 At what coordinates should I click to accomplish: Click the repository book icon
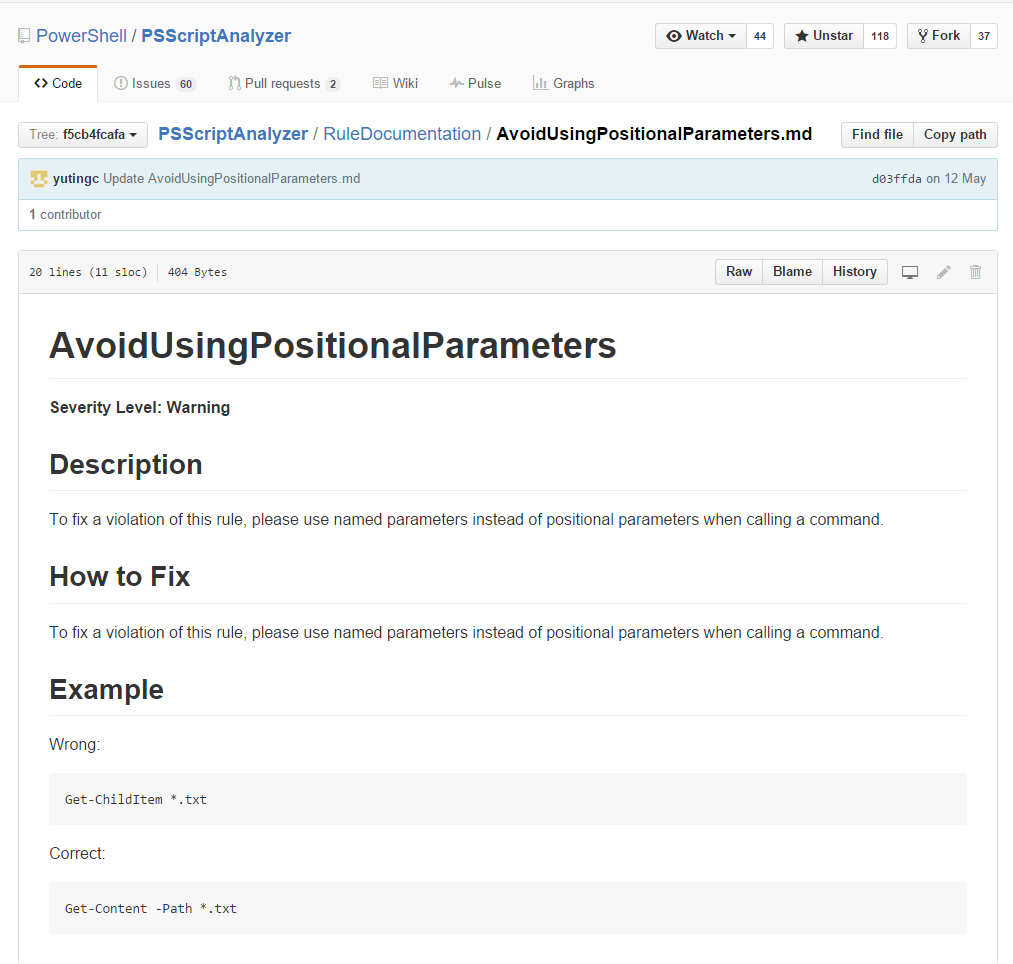24,36
